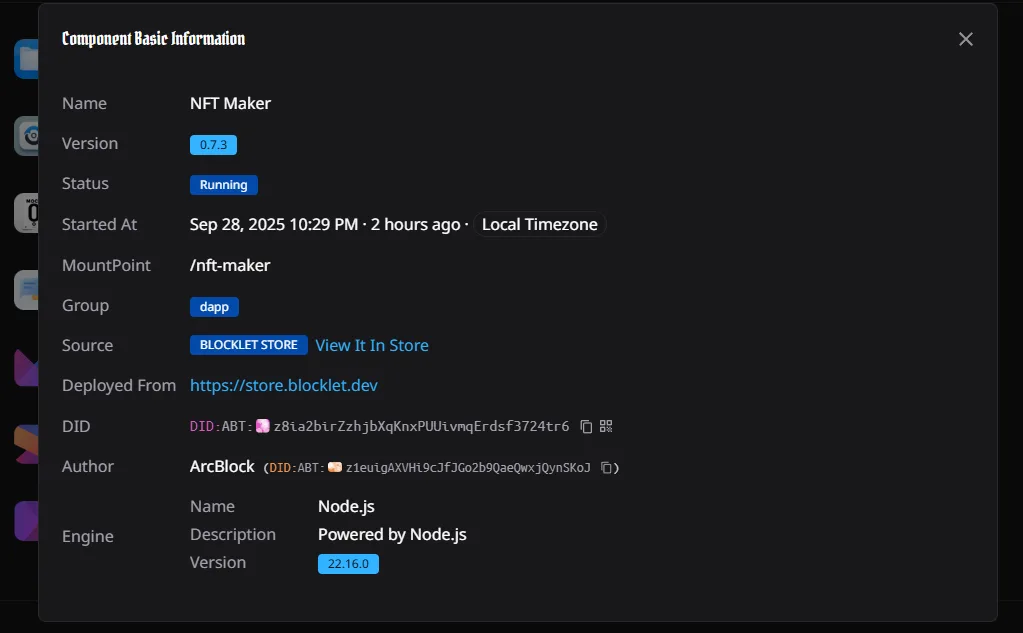Click the 22.16.0 engine version badge

[348, 564]
